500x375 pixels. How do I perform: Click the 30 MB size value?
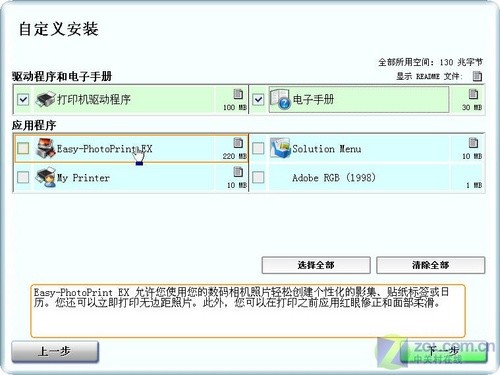tap(472, 107)
